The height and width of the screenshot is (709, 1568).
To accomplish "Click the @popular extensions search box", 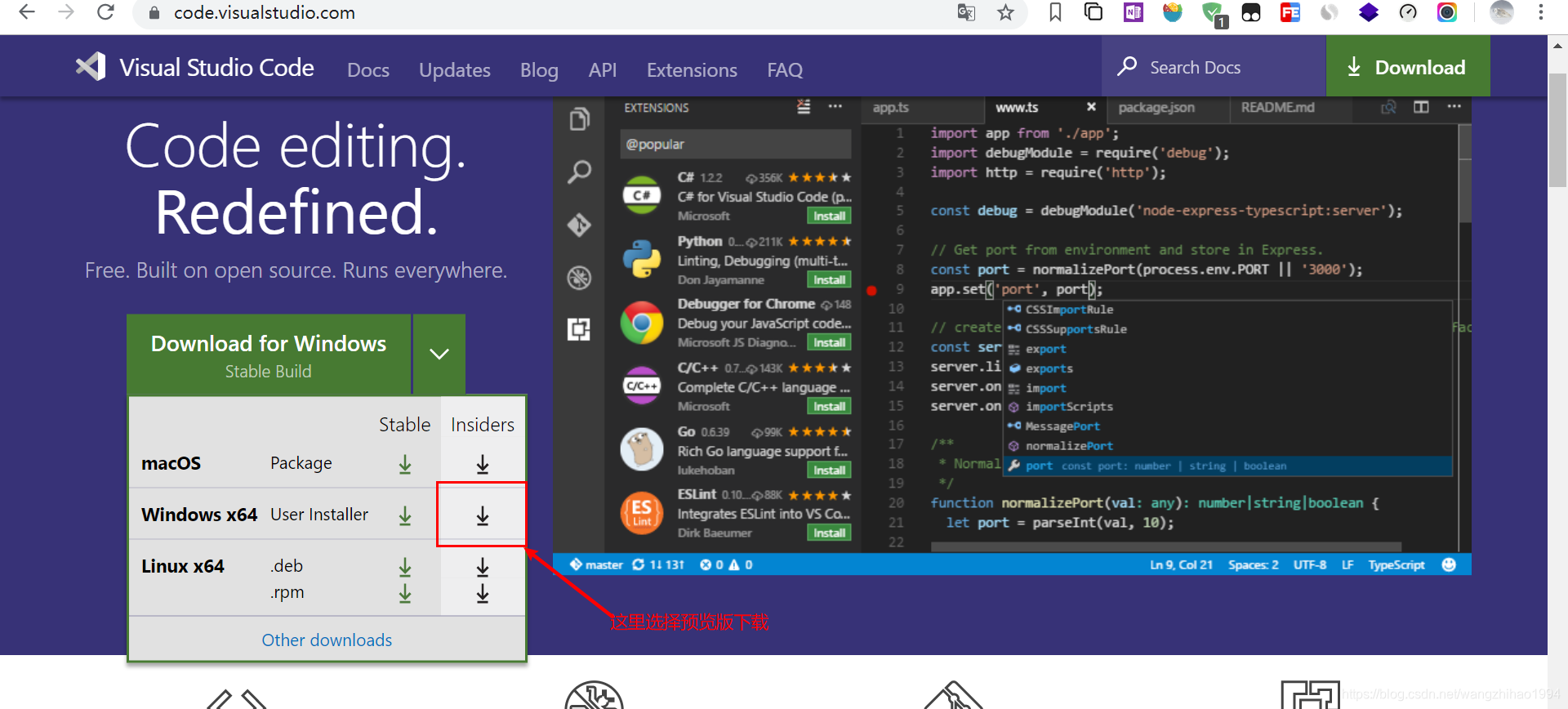I will (735, 145).
